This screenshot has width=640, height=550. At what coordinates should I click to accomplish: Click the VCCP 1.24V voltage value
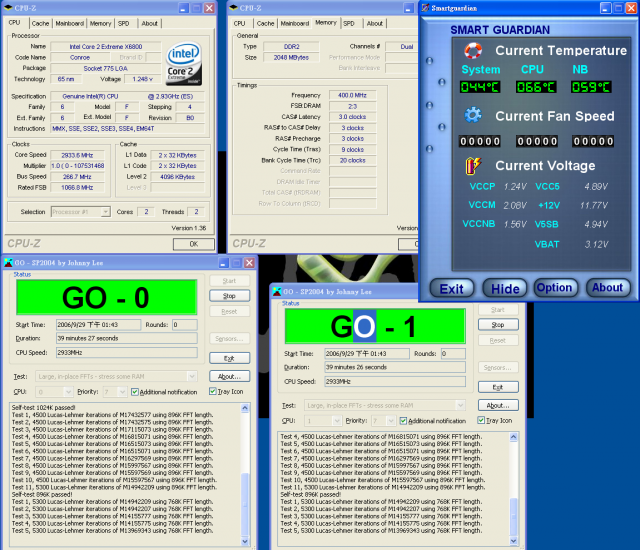(x=515, y=187)
